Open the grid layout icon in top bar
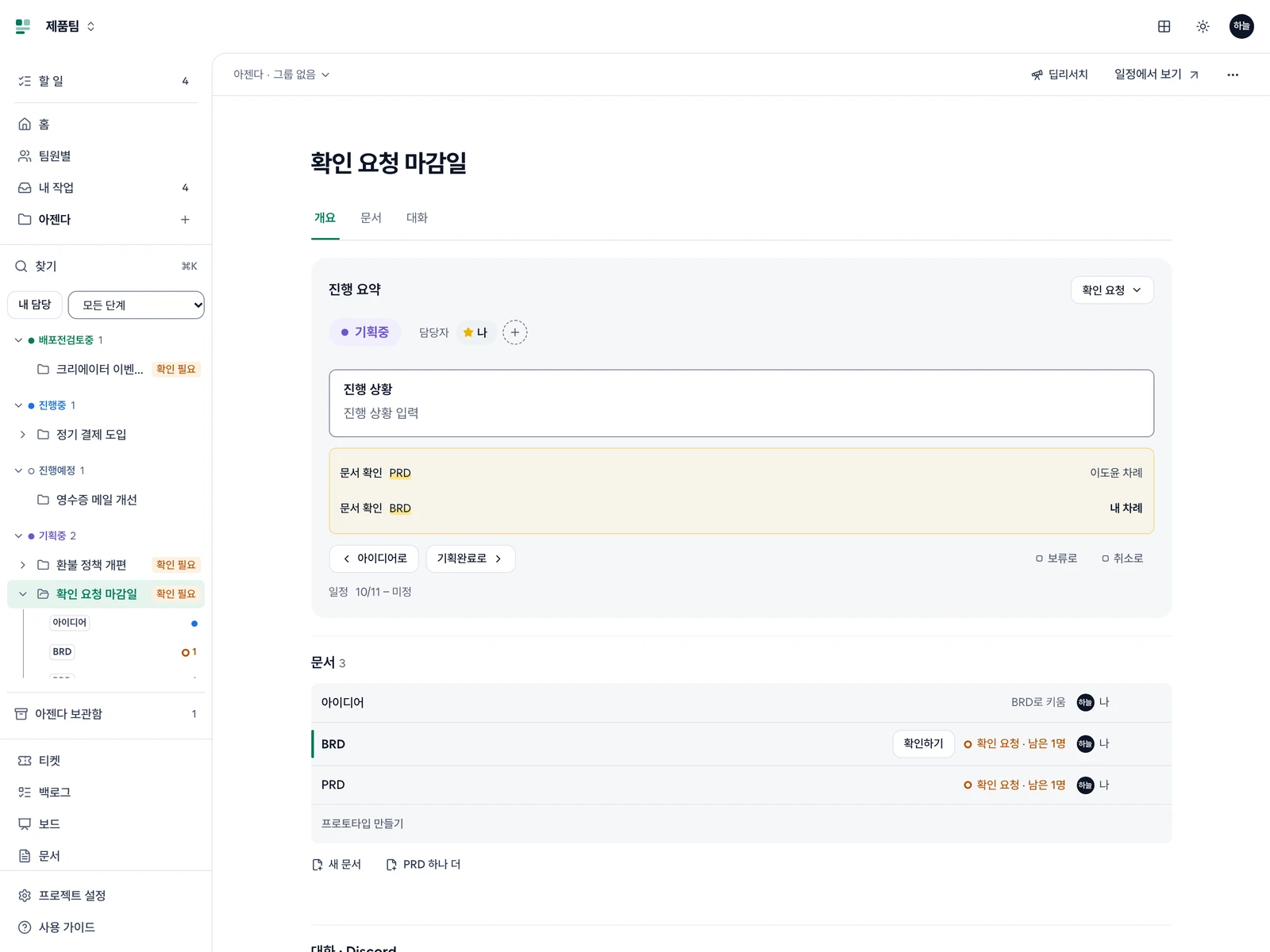 point(1164,26)
